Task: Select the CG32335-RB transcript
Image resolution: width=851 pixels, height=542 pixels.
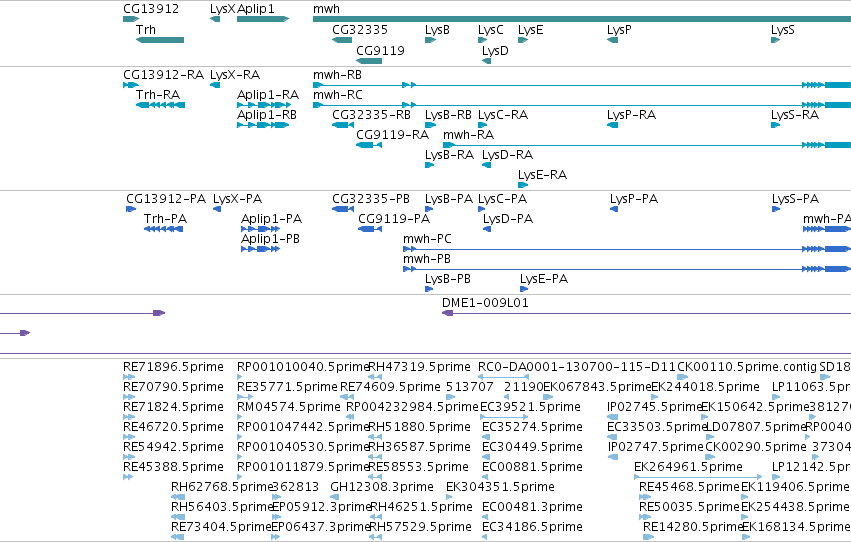Action: coord(343,125)
